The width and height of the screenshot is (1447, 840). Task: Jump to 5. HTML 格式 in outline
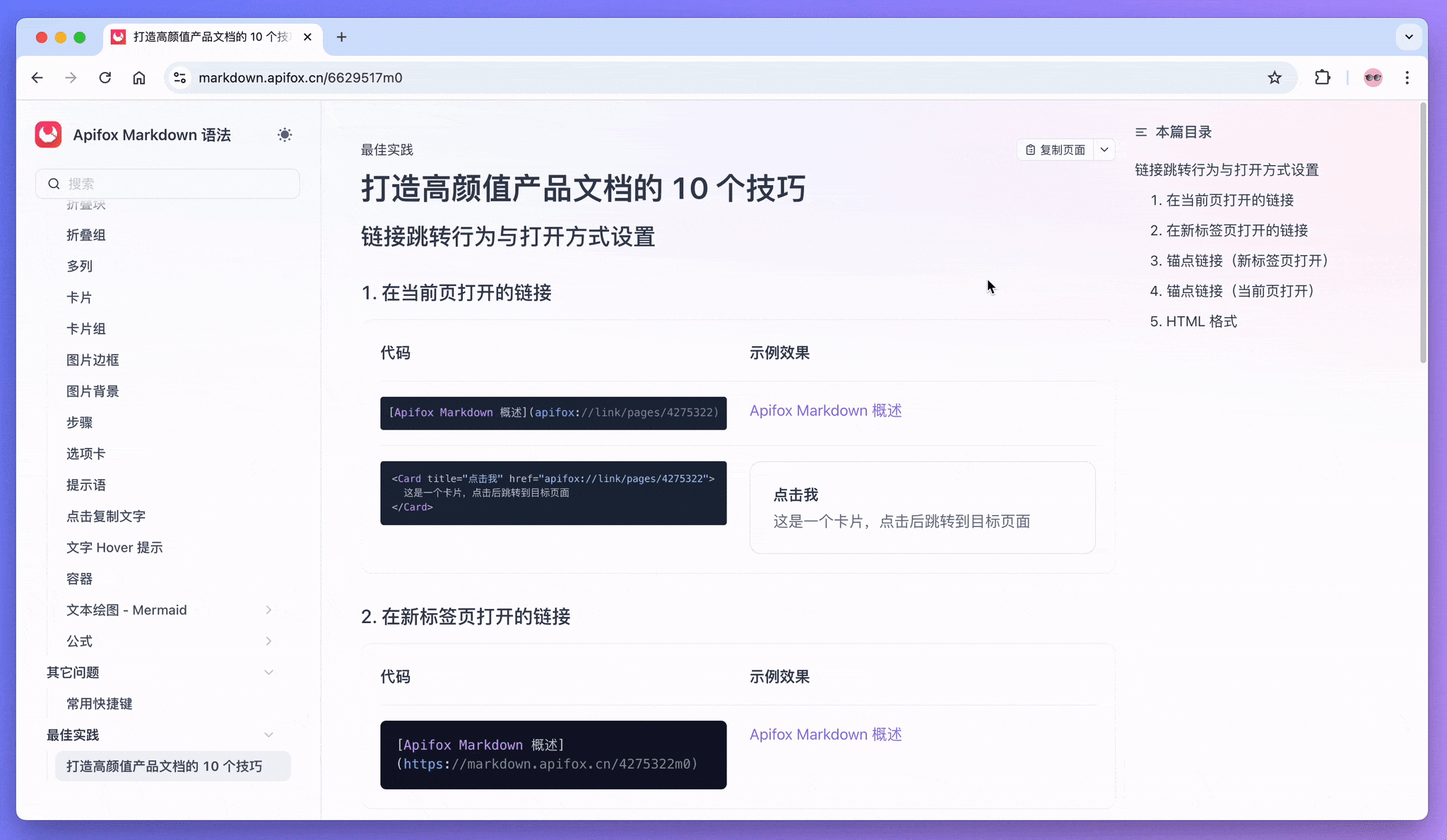tap(1193, 321)
